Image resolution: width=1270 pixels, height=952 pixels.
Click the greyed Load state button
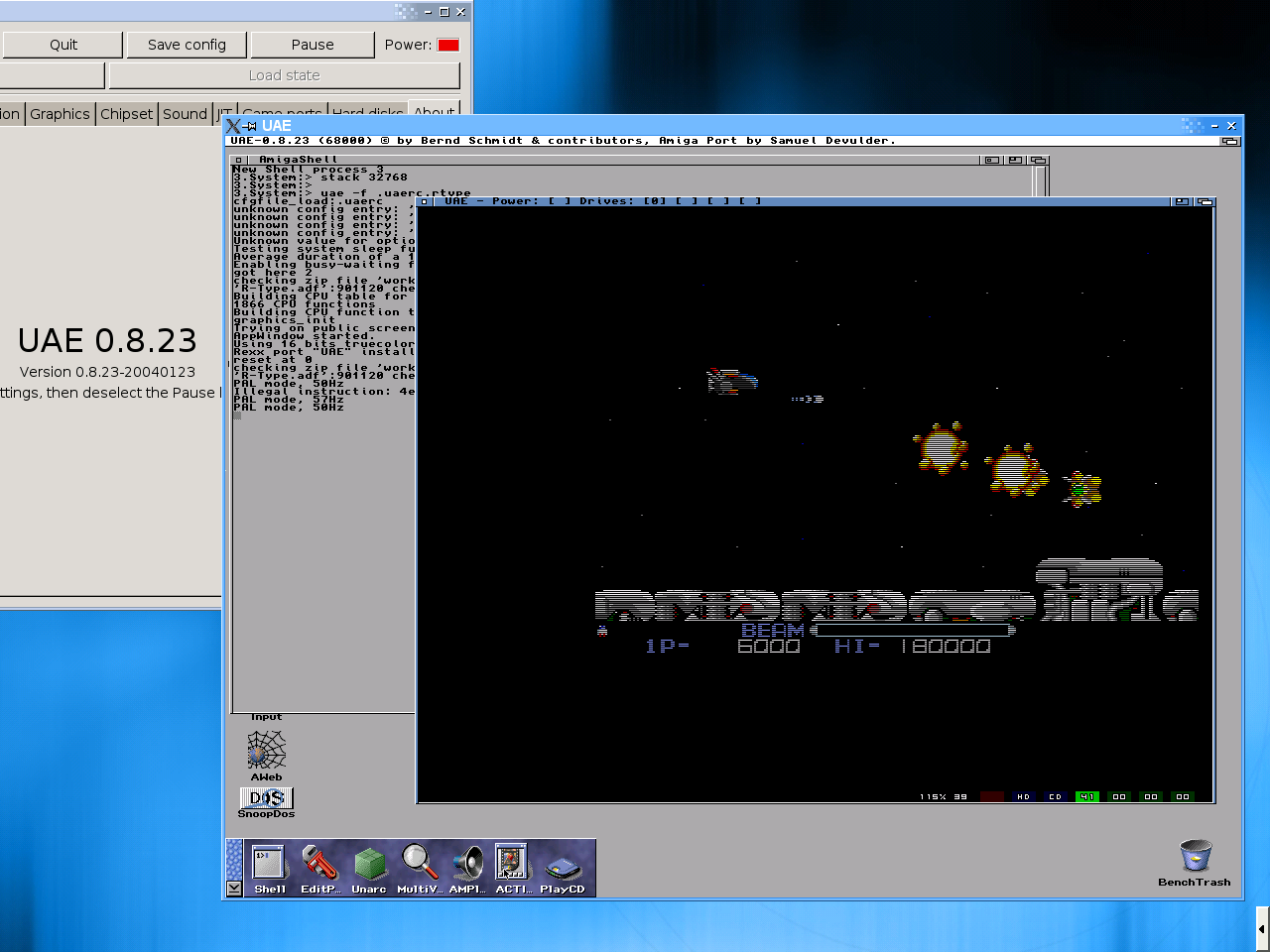285,75
